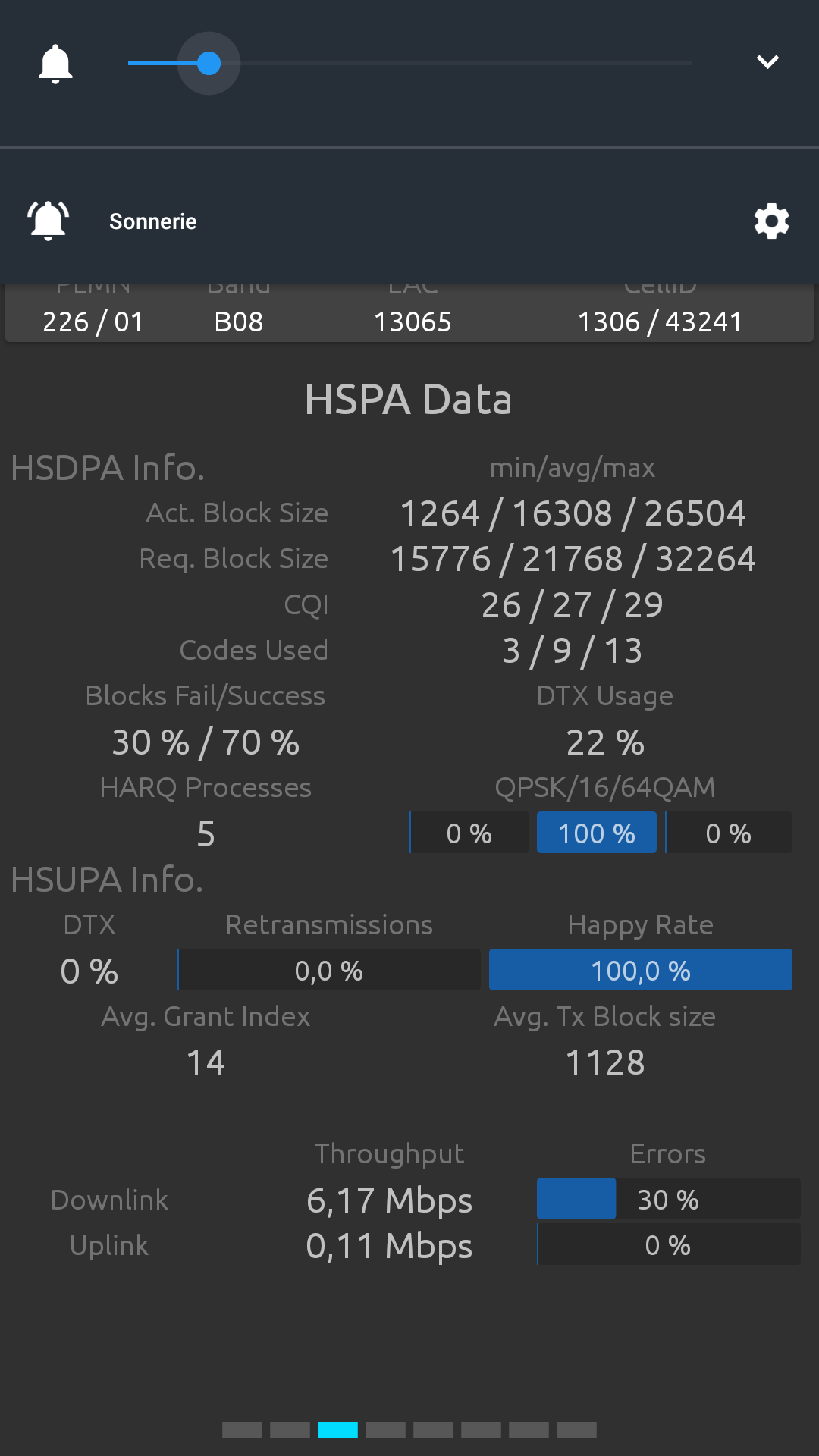The height and width of the screenshot is (1456, 819).
Task: Tap the Downlink Errors 30 % bar
Action: pyautogui.click(x=669, y=1199)
